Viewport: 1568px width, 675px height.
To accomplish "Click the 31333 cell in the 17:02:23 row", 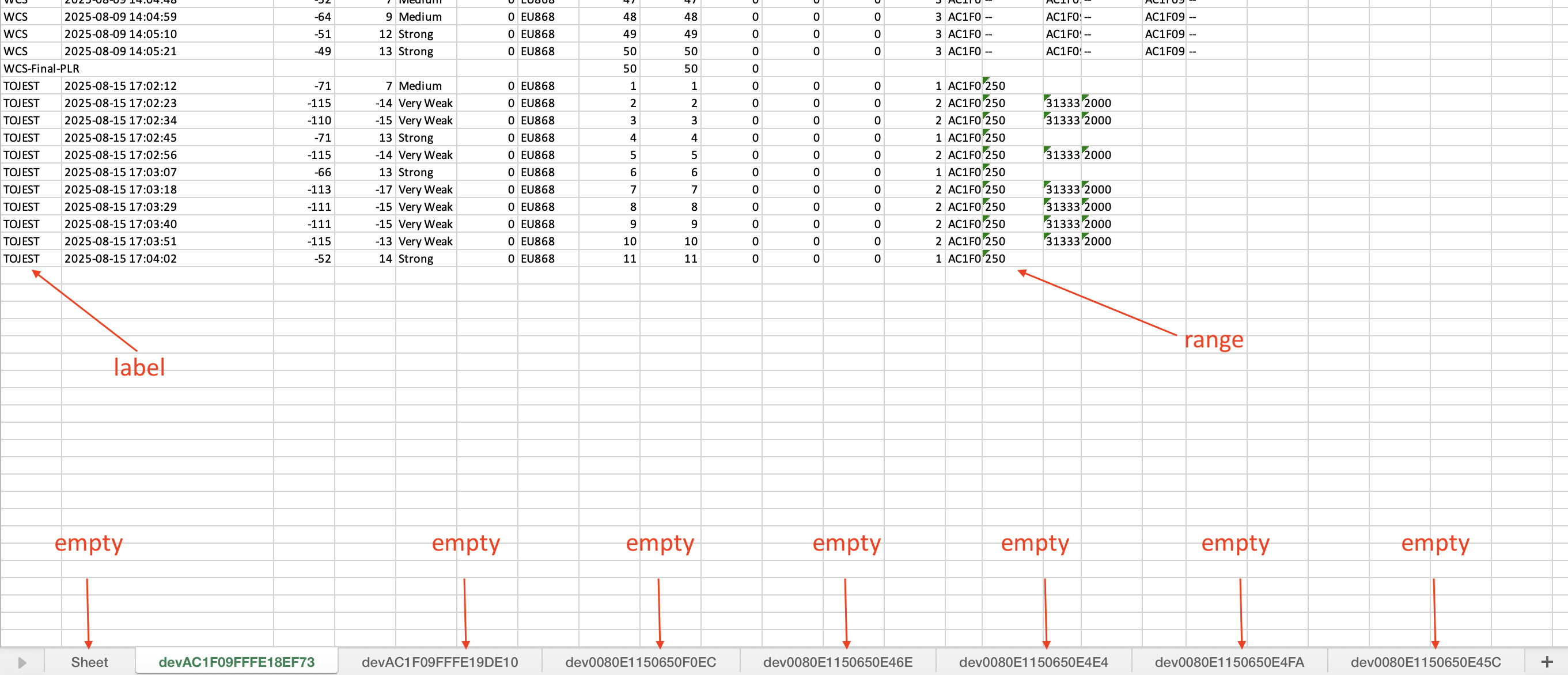I will pyautogui.click(x=1062, y=103).
